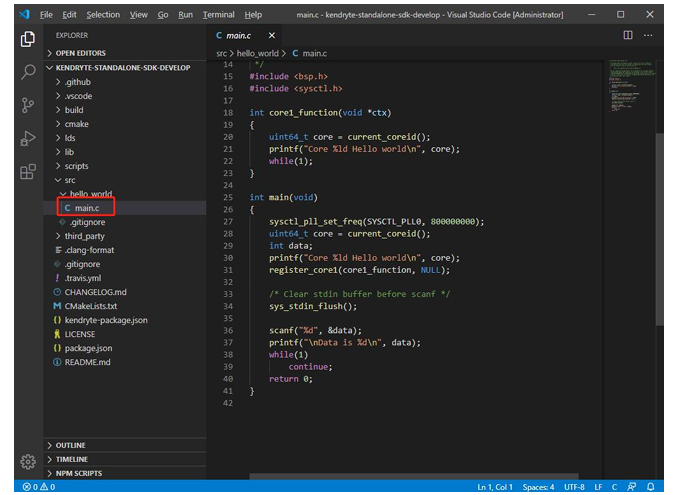This screenshot has height=495, width=676.
Task: Expand the OUTLINE section
Action: 70,445
